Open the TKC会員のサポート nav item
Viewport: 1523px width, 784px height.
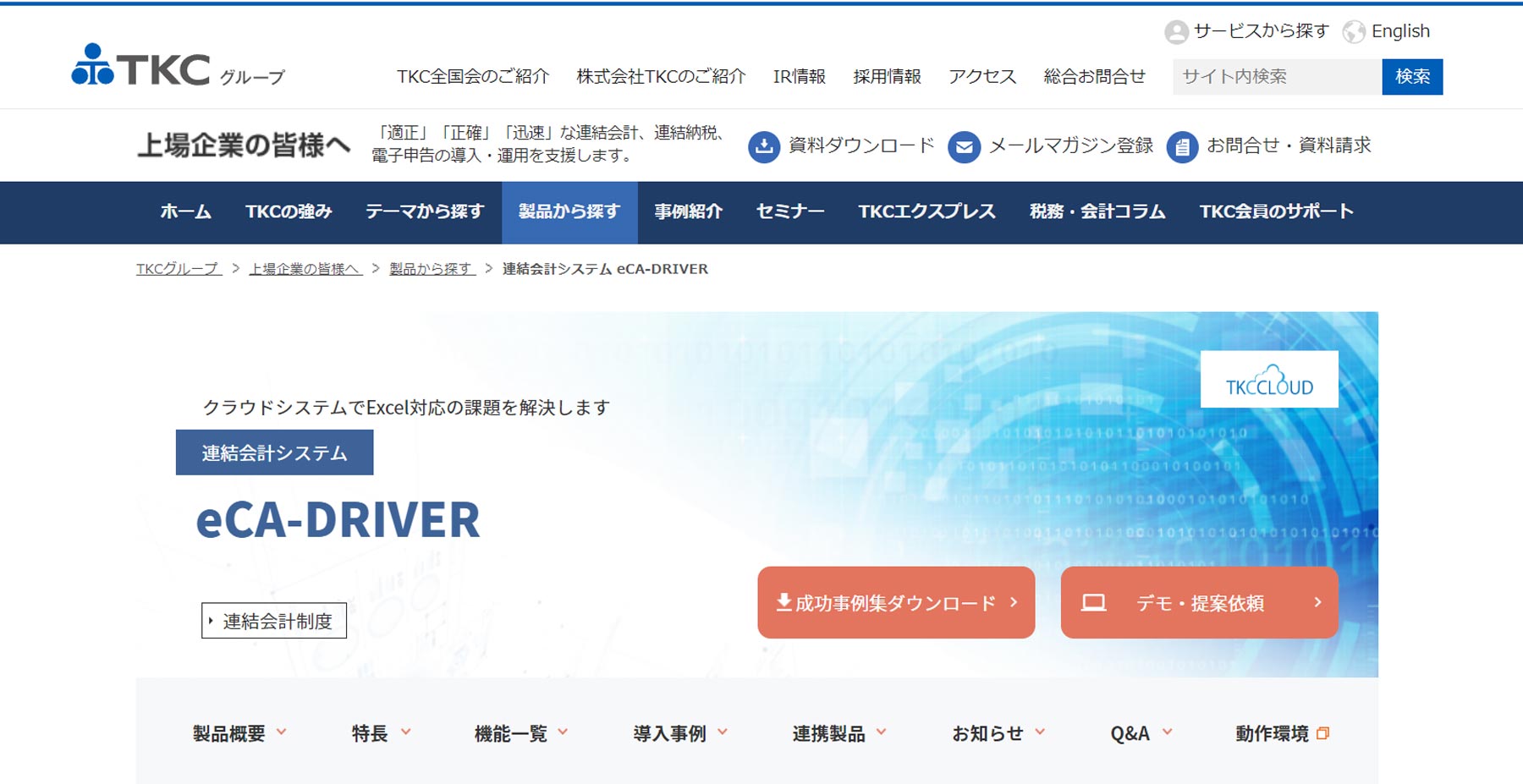pyautogui.click(x=1277, y=212)
